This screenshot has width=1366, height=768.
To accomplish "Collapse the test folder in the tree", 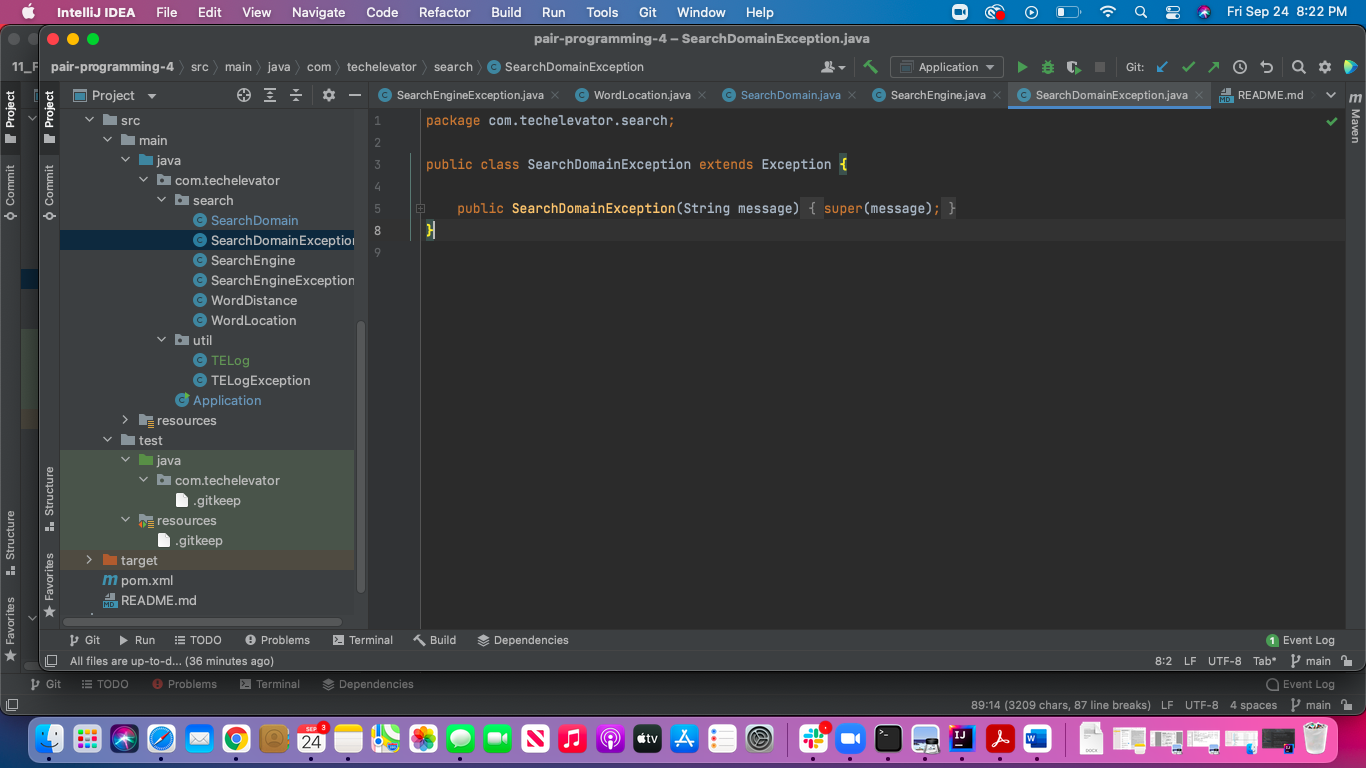I will tap(107, 440).
